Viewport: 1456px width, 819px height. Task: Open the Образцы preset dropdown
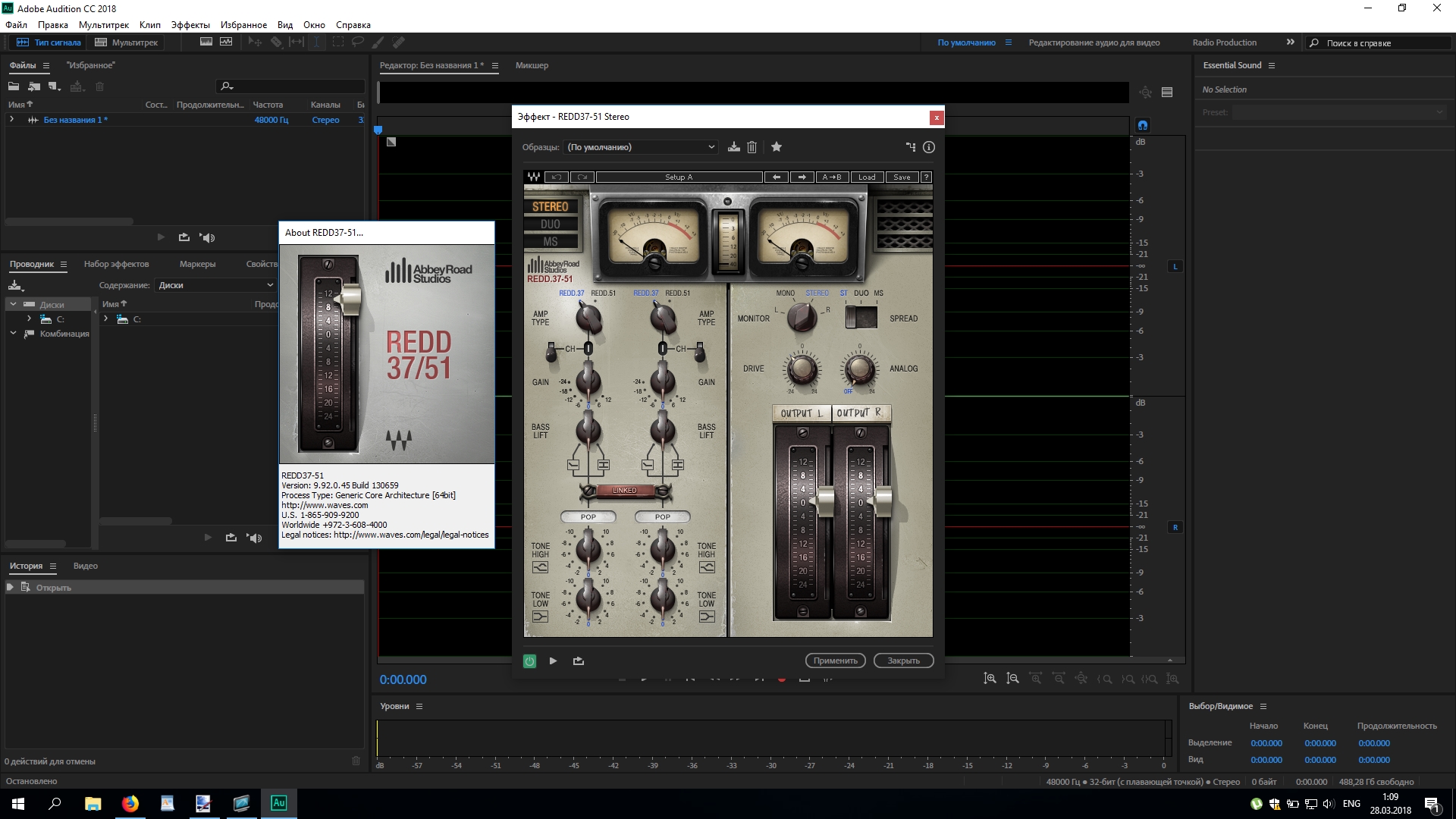642,147
